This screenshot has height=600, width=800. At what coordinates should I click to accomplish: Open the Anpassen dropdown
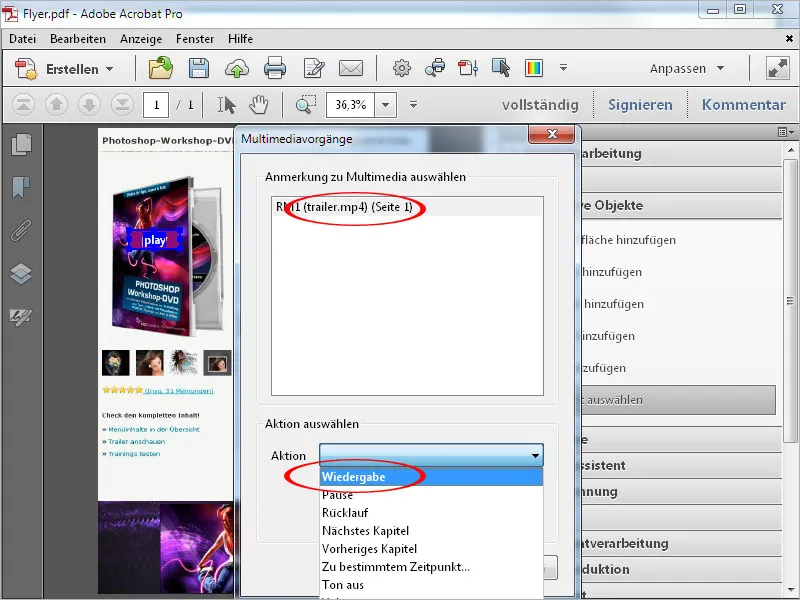click(x=687, y=68)
